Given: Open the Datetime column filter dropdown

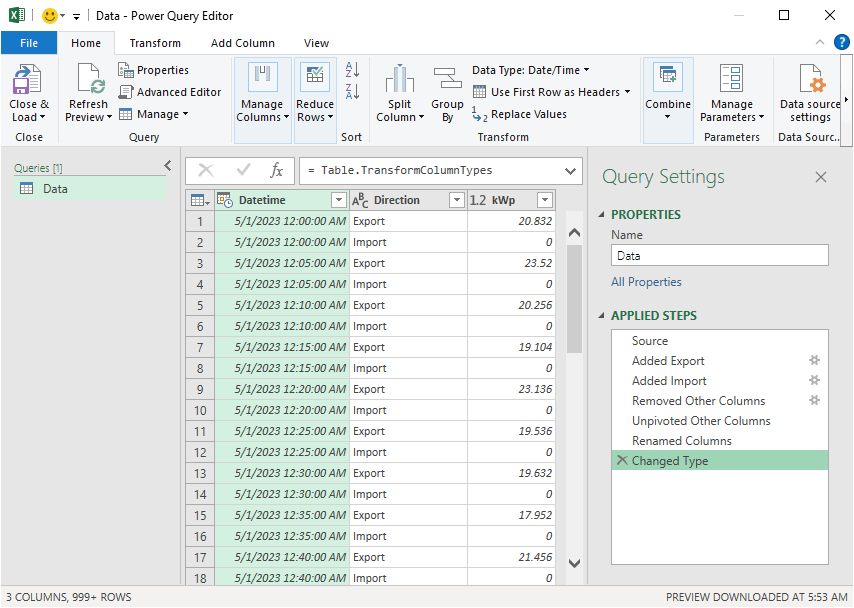Looking at the screenshot, I should coord(339,200).
